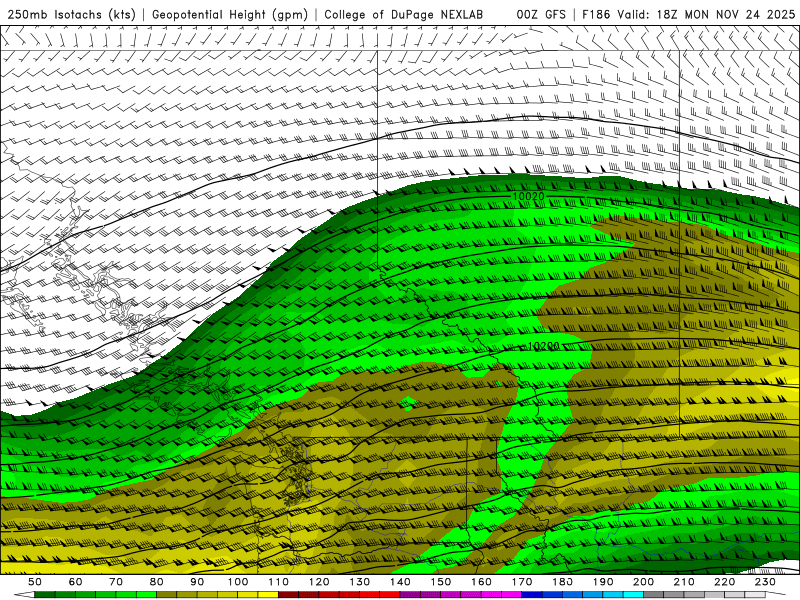
Task: Click the 50 kts legend label
Action: 35,582
